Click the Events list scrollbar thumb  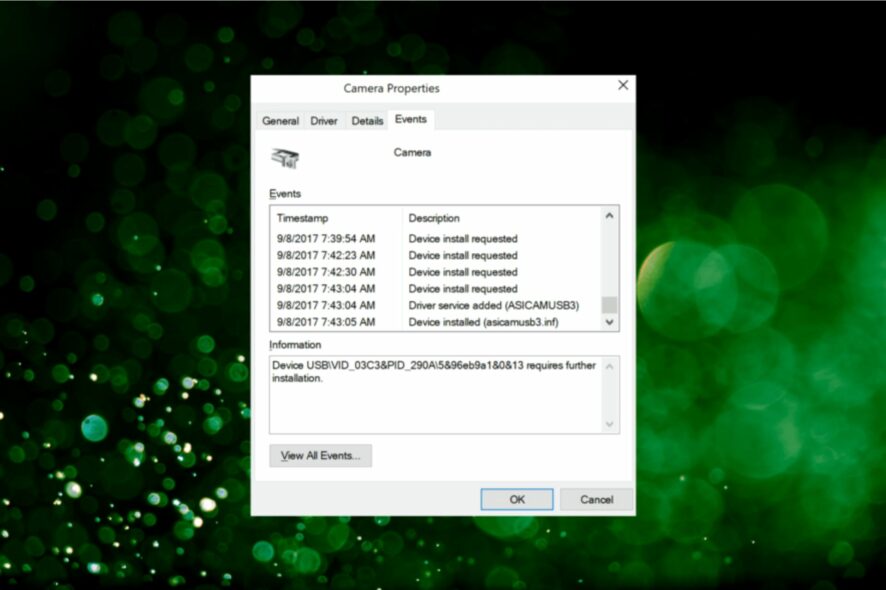[609, 305]
